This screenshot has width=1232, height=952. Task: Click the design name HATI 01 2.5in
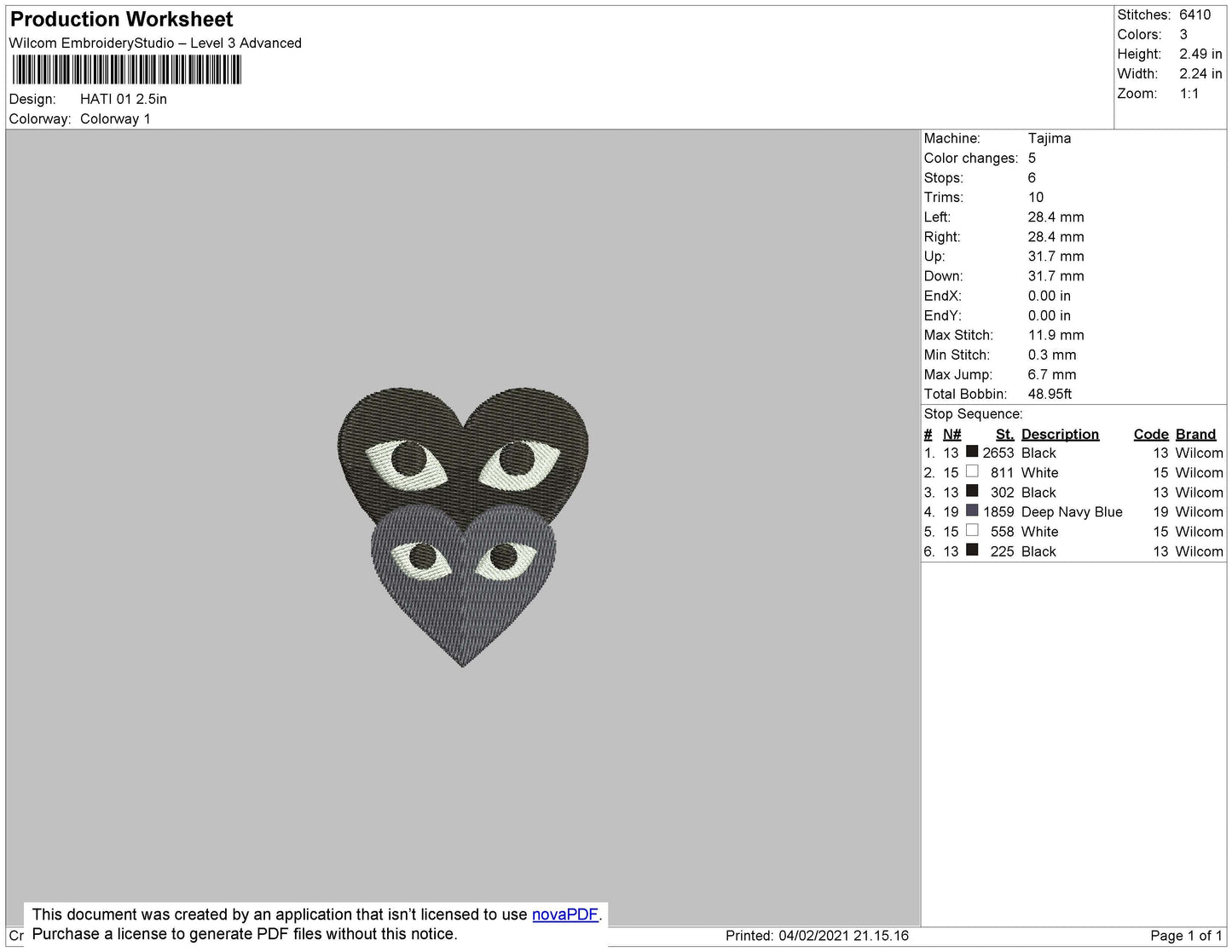point(124,99)
